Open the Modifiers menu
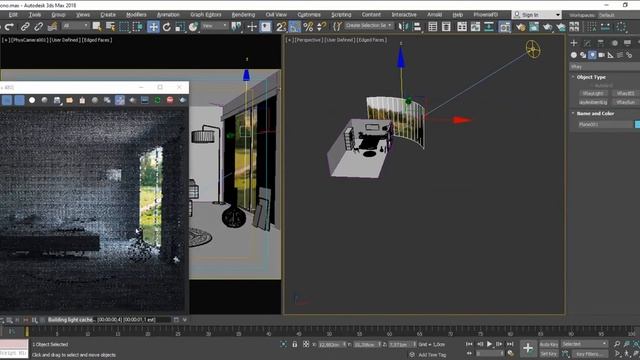Viewport: 640px width, 360px height. click(136, 15)
